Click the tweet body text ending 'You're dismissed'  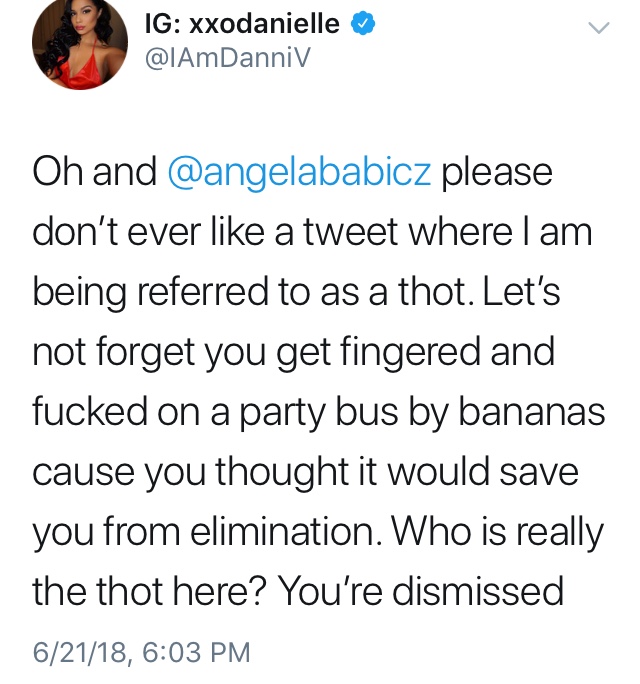[x=318, y=380]
